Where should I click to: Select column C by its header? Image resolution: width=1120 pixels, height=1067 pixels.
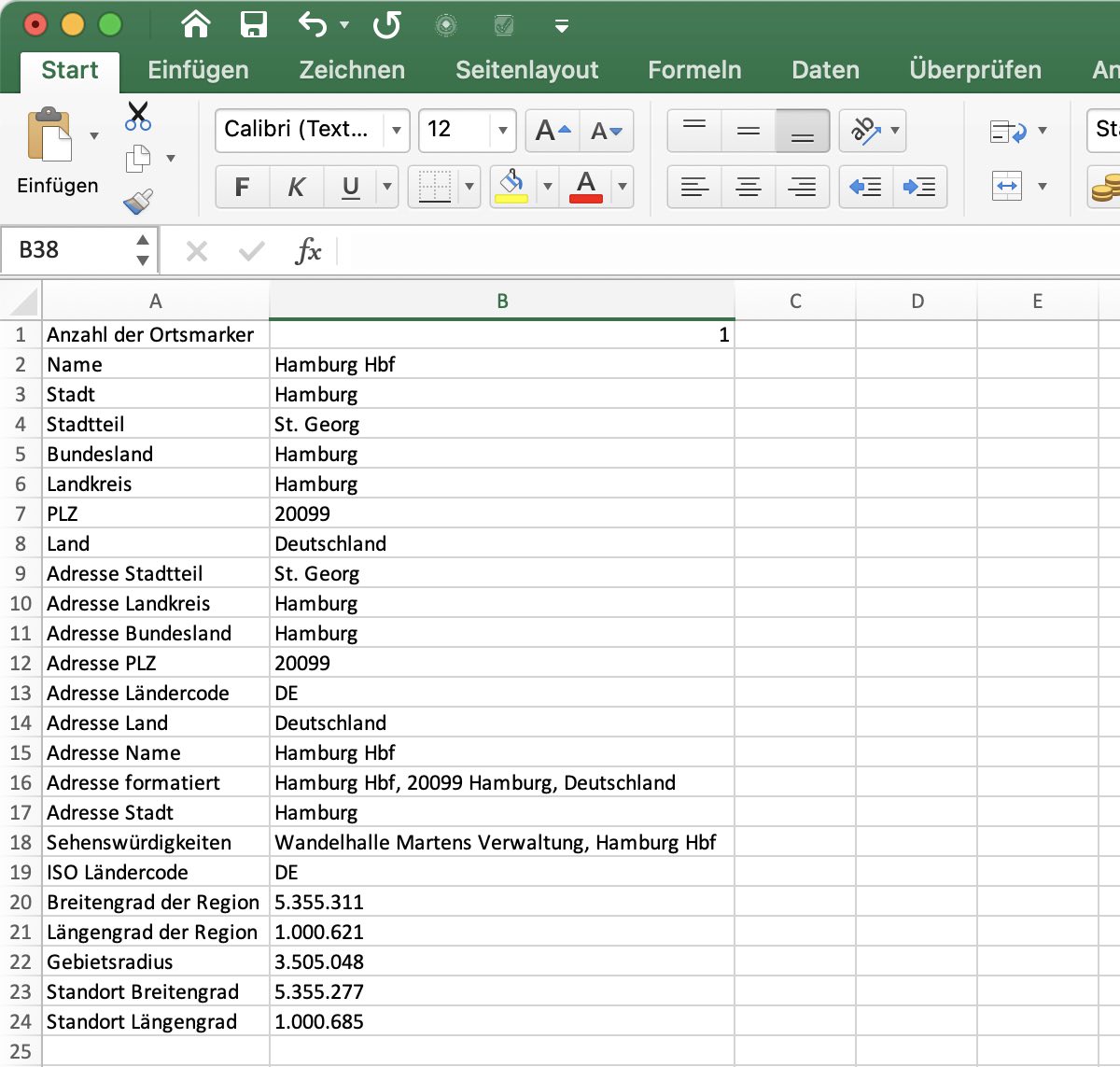pos(795,302)
